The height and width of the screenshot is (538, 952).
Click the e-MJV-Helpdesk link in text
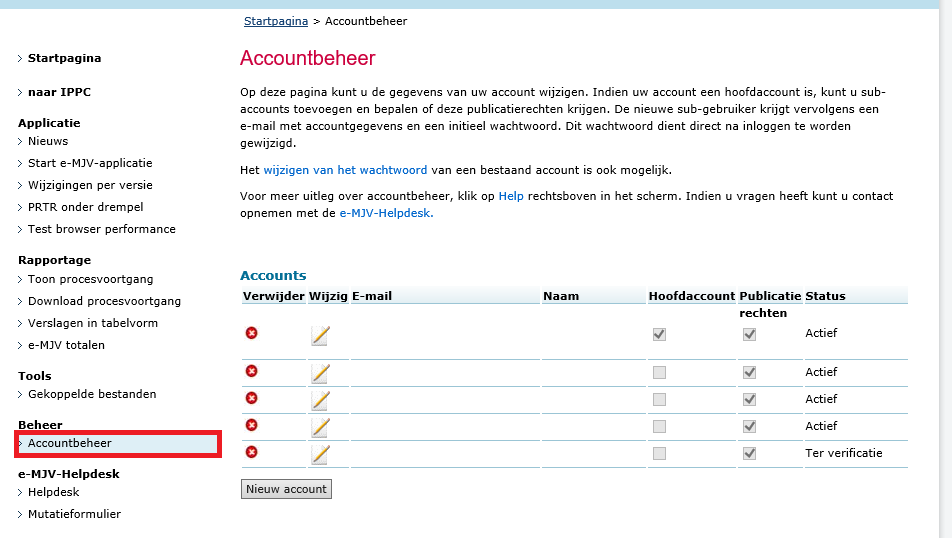(386, 213)
